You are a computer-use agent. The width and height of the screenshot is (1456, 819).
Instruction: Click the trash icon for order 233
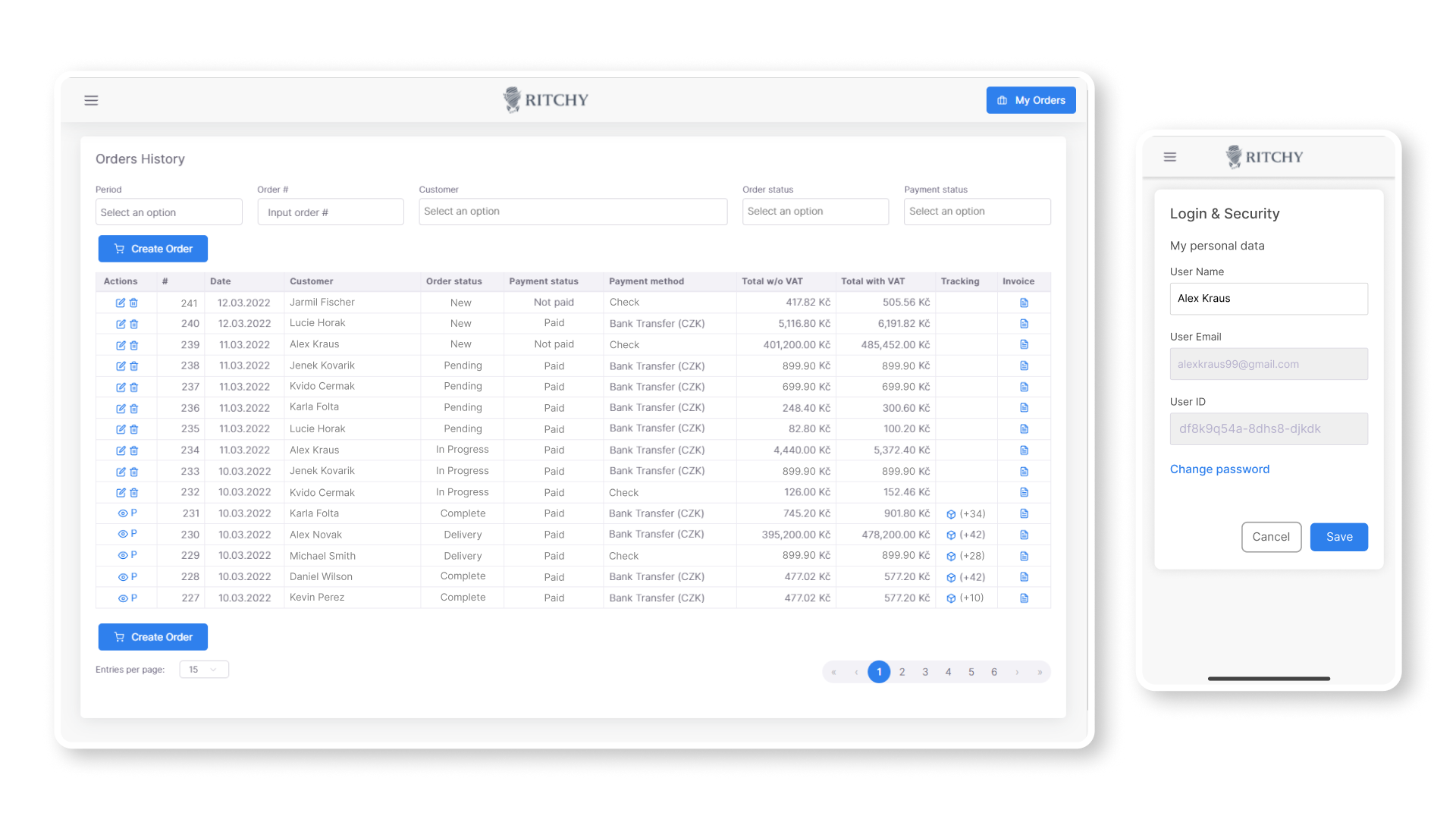tap(133, 472)
